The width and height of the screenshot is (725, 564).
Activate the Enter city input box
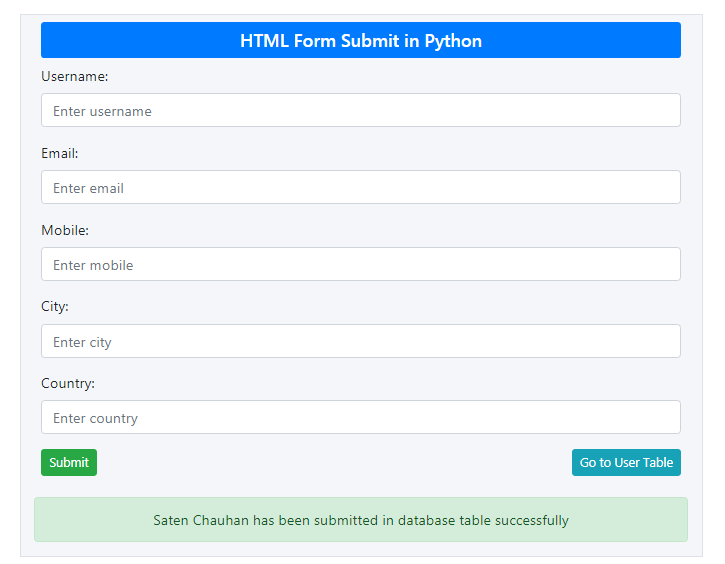tap(361, 341)
